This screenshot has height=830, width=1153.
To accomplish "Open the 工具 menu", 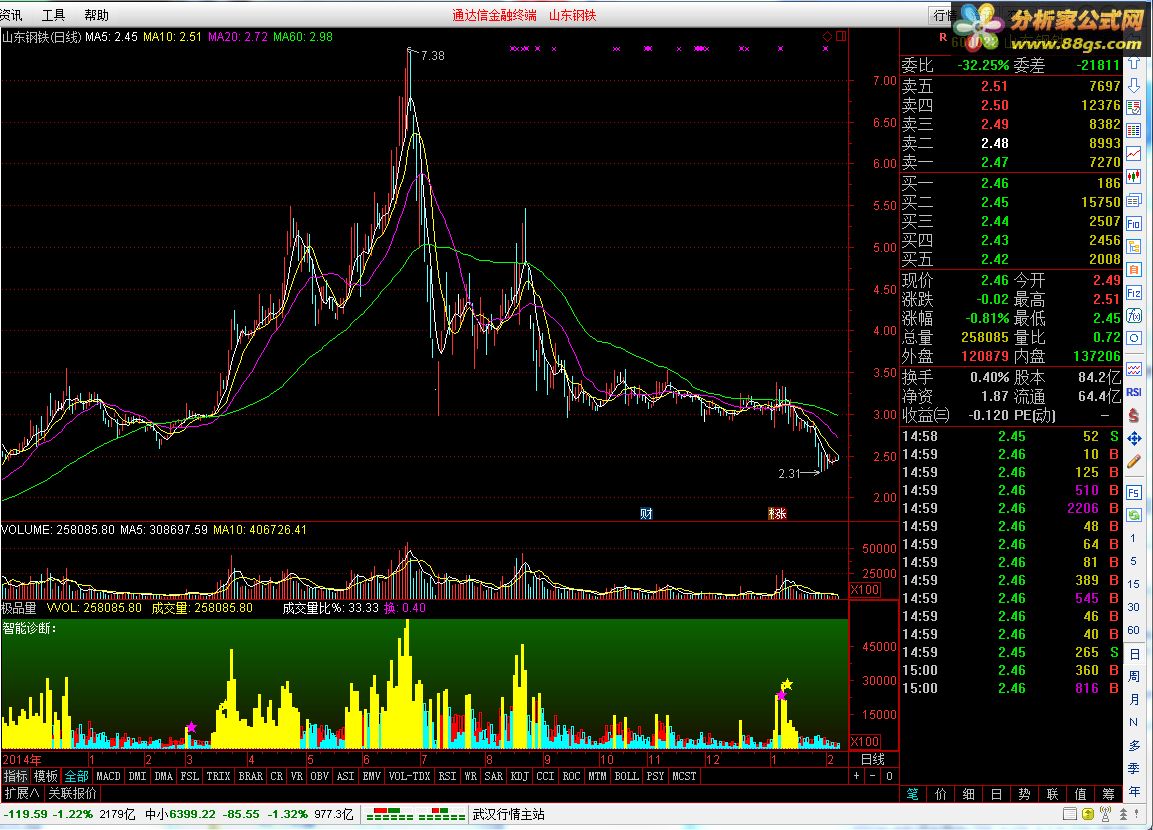I will tap(54, 15).
